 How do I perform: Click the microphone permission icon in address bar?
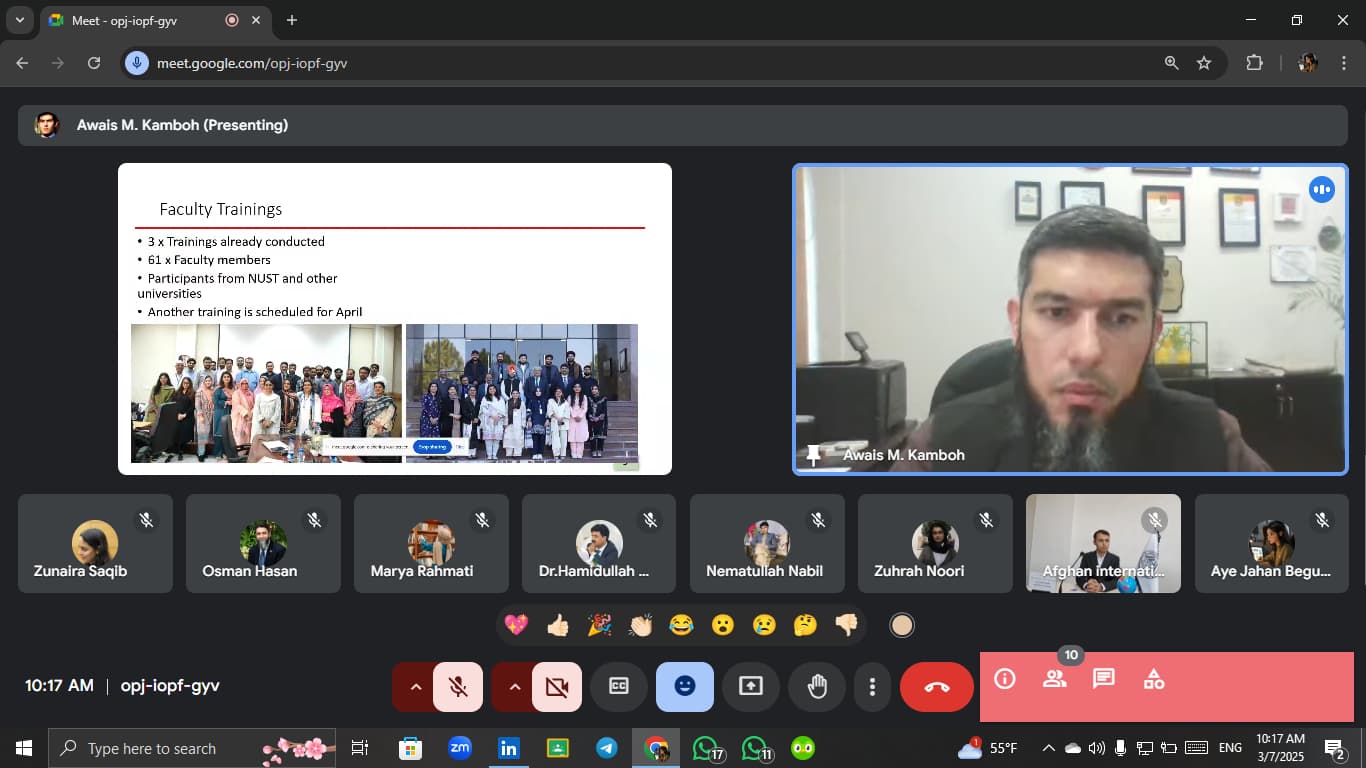pos(137,63)
